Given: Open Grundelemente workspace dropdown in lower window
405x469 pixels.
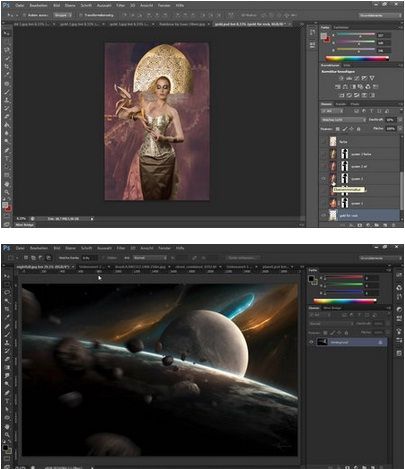Looking at the screenshot, I should pyautogui.click(x=380, y=258).
